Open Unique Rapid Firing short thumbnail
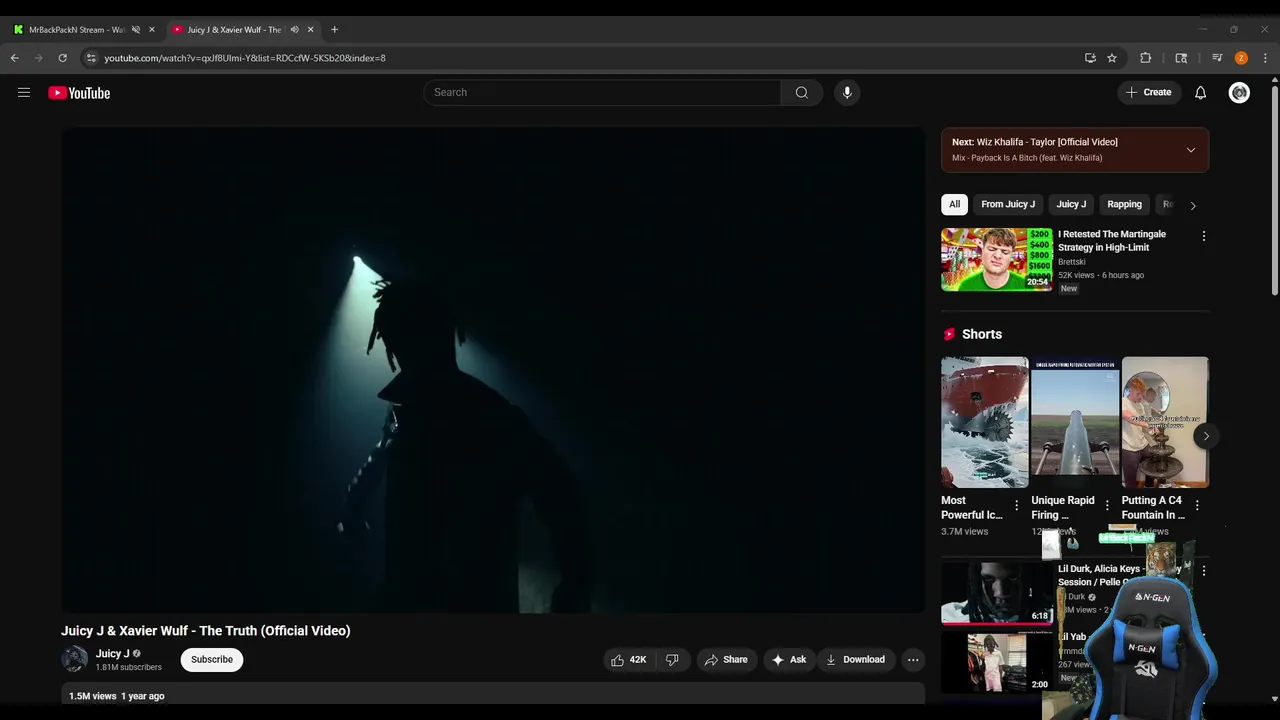This screenshot has height=720, width=1280. point(1075,422)
